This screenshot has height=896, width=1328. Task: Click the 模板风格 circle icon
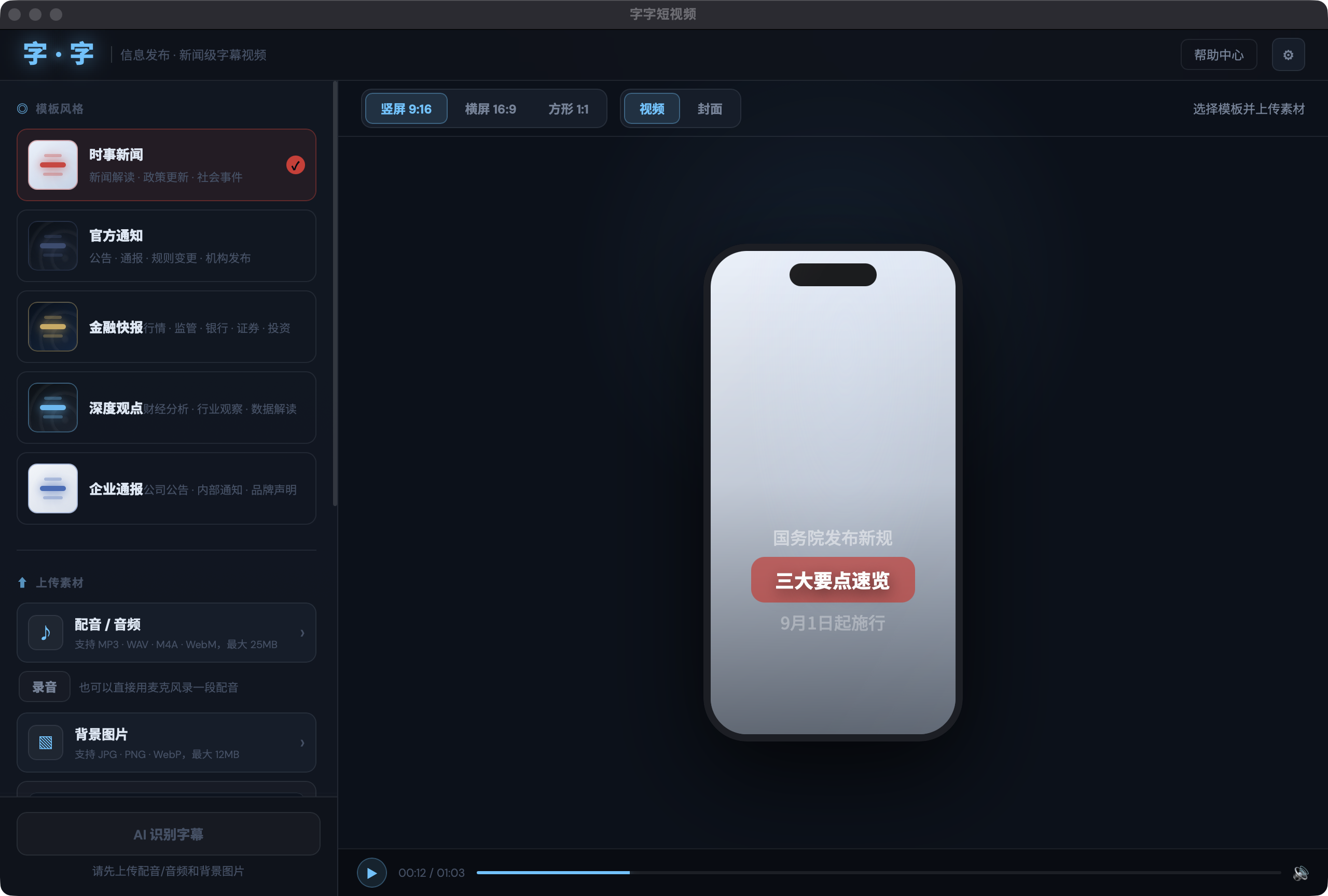22,108
